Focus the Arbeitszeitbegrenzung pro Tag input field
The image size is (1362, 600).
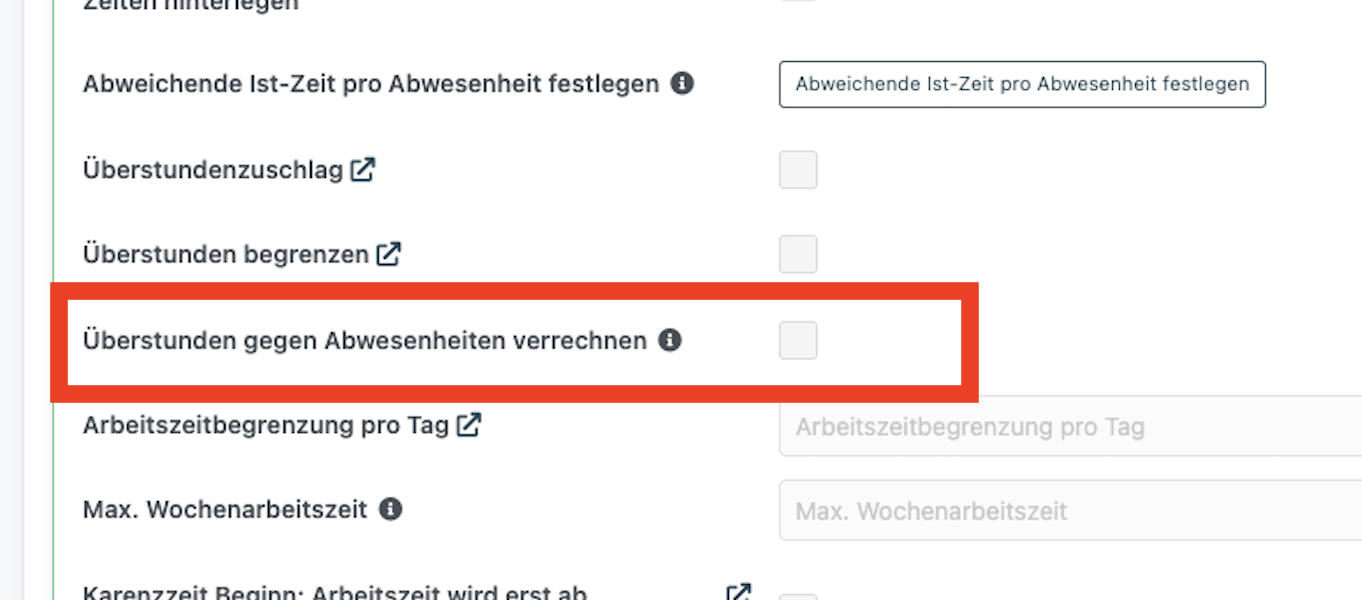click(x=1070, y=426)
